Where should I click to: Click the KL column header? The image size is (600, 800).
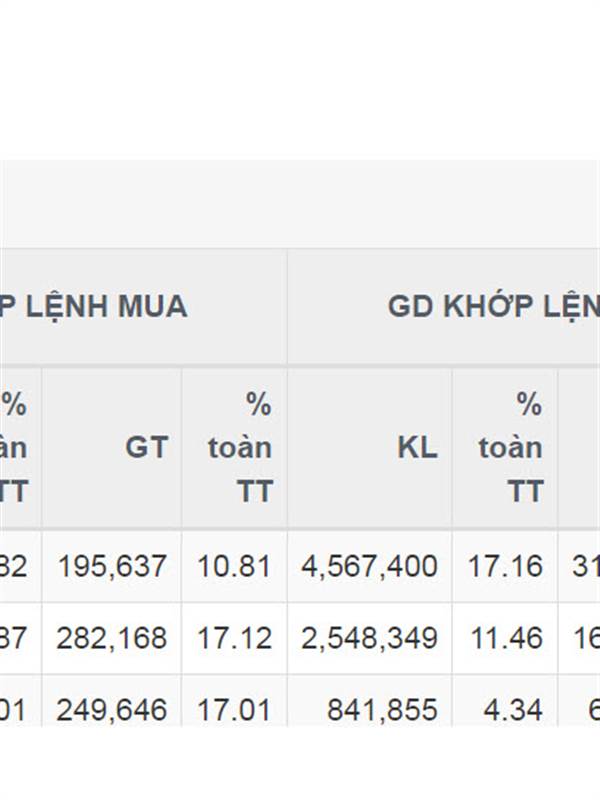pos(417,447)
